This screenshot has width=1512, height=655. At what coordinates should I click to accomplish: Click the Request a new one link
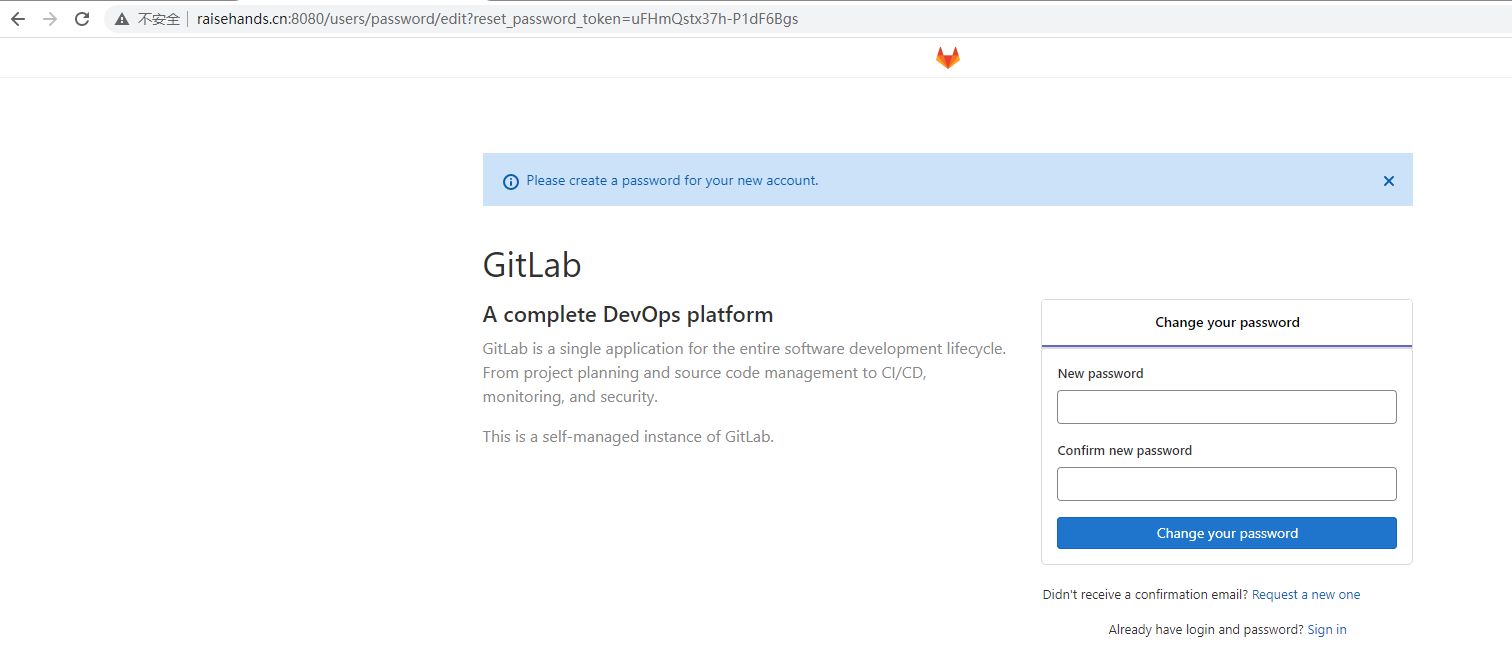(1306, 594)
